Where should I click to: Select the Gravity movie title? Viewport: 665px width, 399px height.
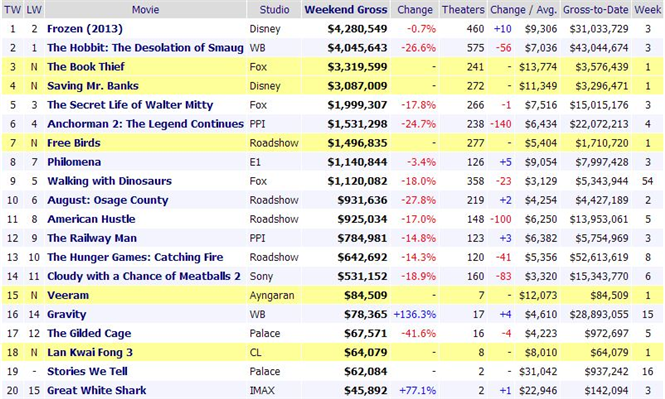pos(67,314)
